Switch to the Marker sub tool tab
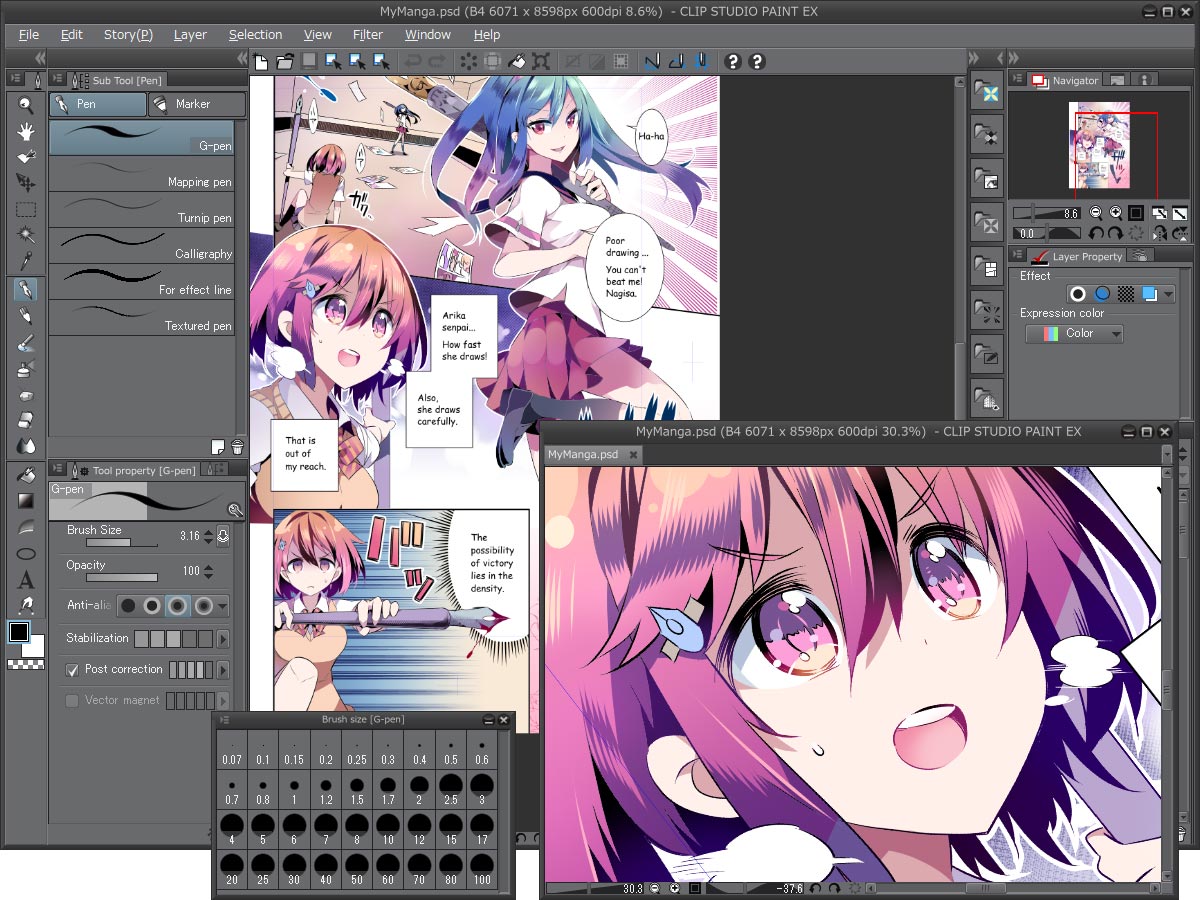Screen dimensions: 1200x900 point(196,104)
